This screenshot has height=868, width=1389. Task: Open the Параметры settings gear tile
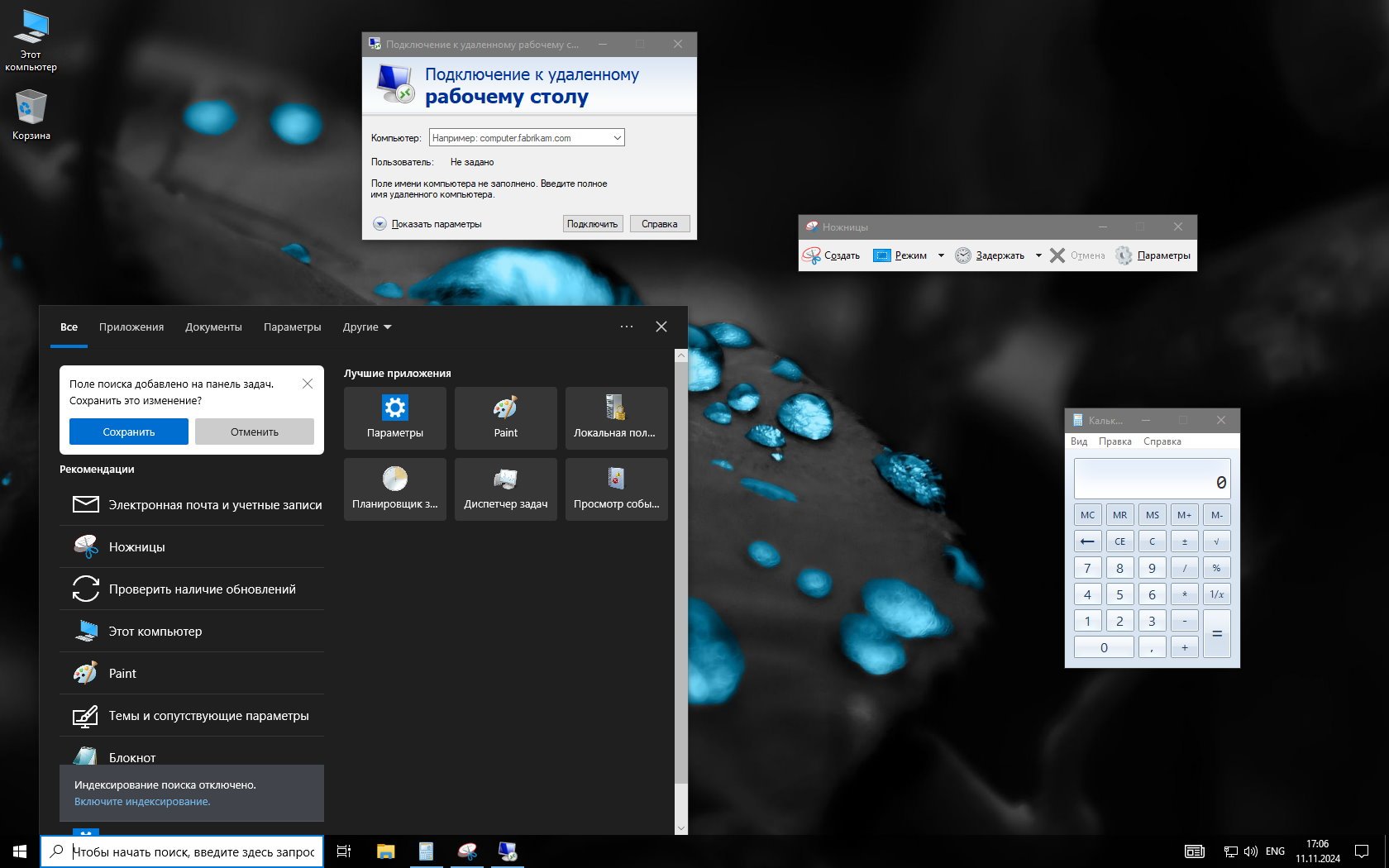tap(394, 417)
